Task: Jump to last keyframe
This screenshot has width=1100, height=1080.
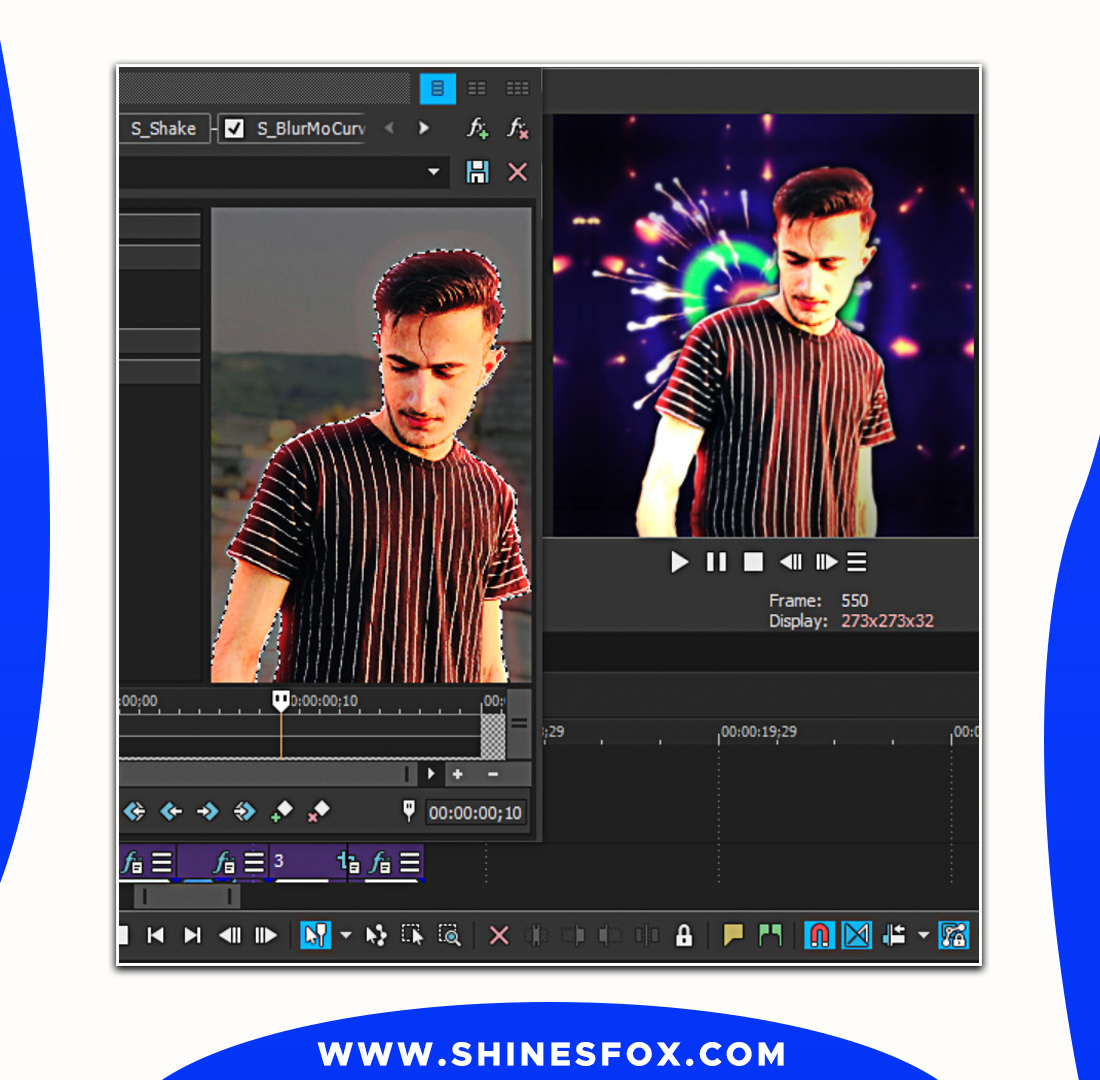Action: click(244, 812)
